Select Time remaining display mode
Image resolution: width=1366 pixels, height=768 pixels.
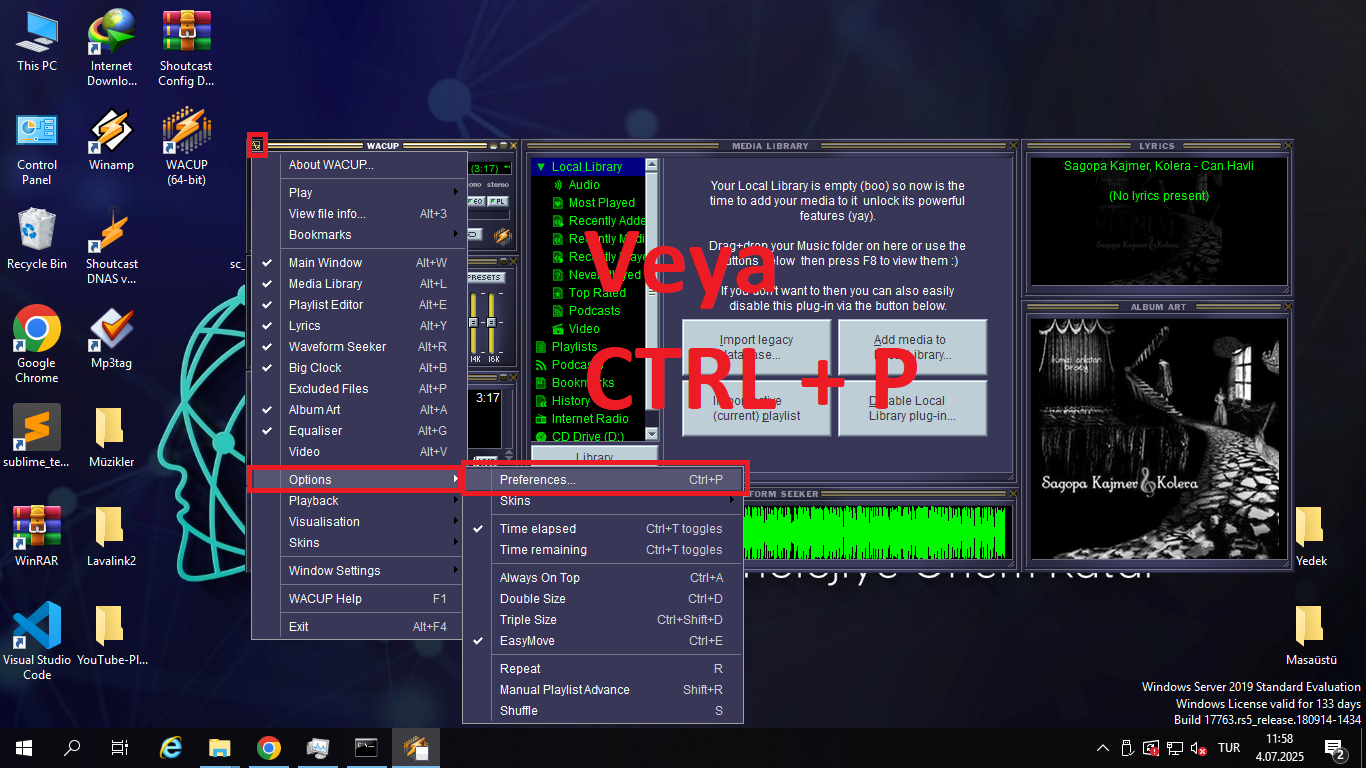603,550
